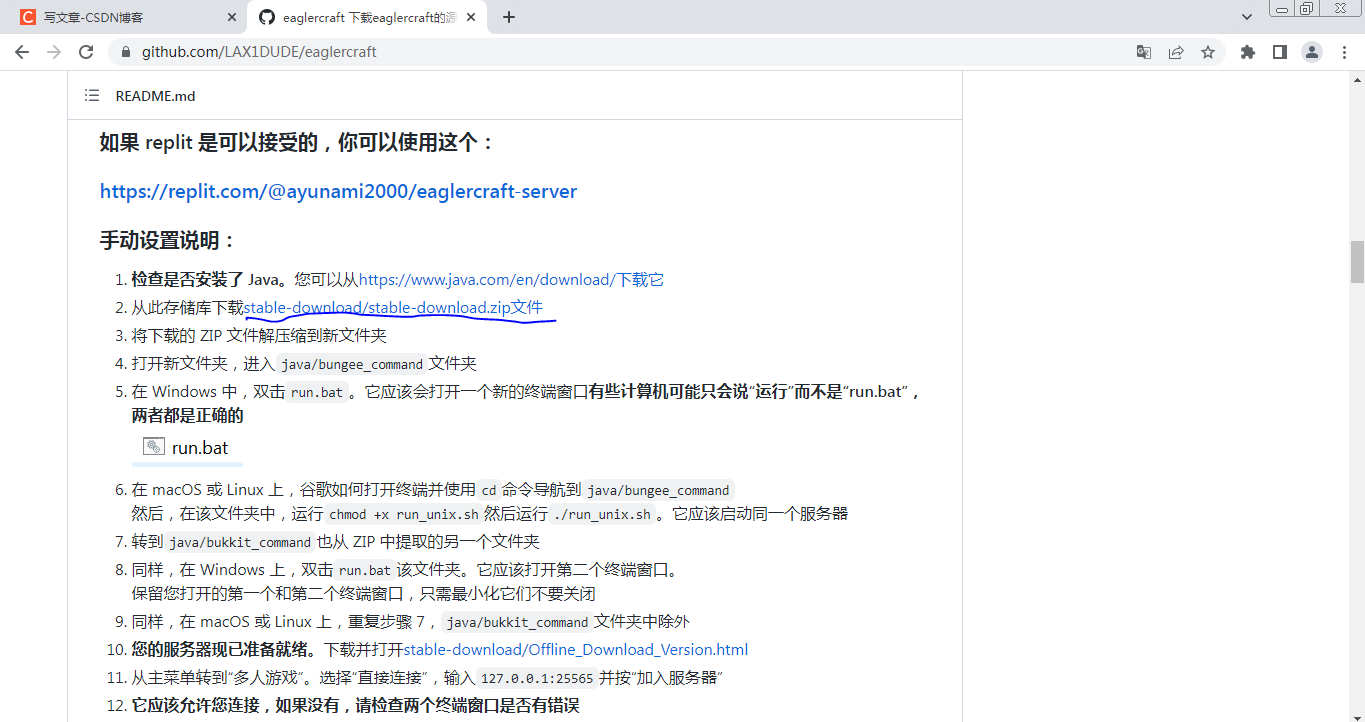Click the 如果 replit 是可以接受的 heading
Image resolution: width=1365 pixels, height=722 pixels.
(x=298, y=142)
